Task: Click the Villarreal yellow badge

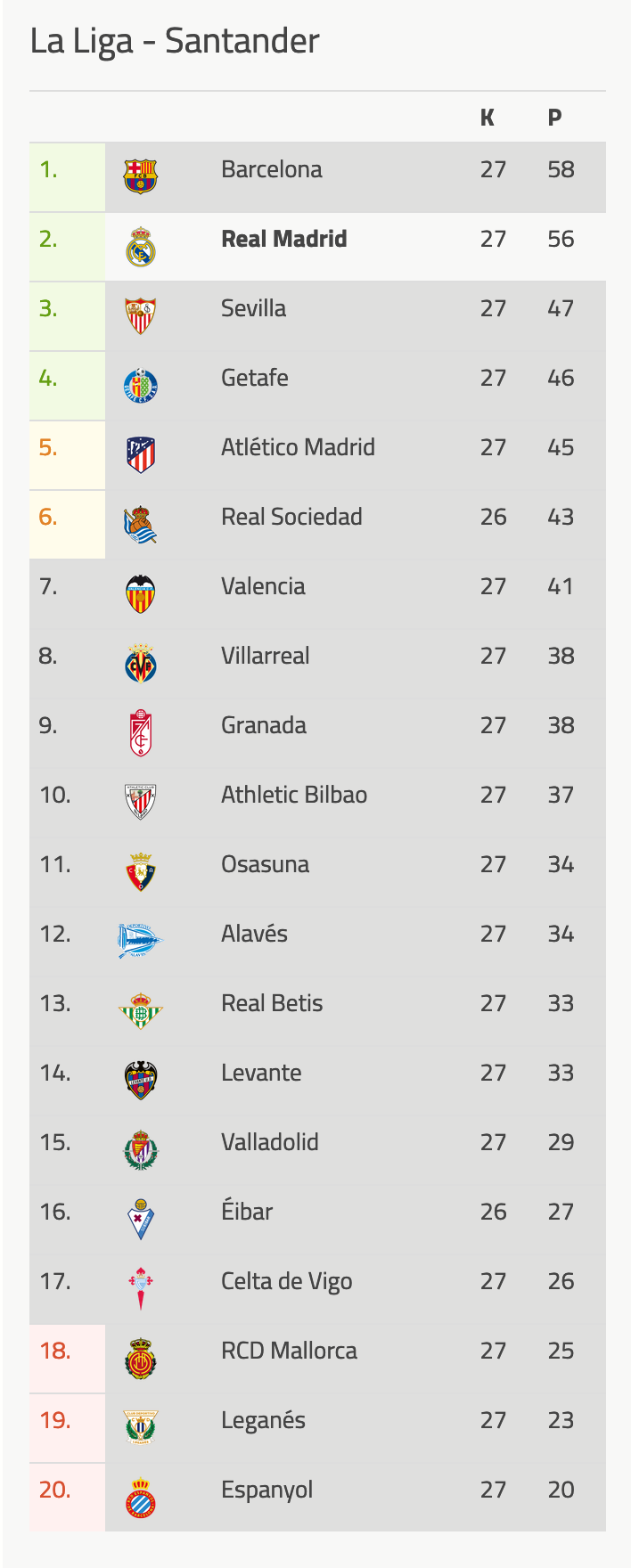Action: (x=140, y=664)
